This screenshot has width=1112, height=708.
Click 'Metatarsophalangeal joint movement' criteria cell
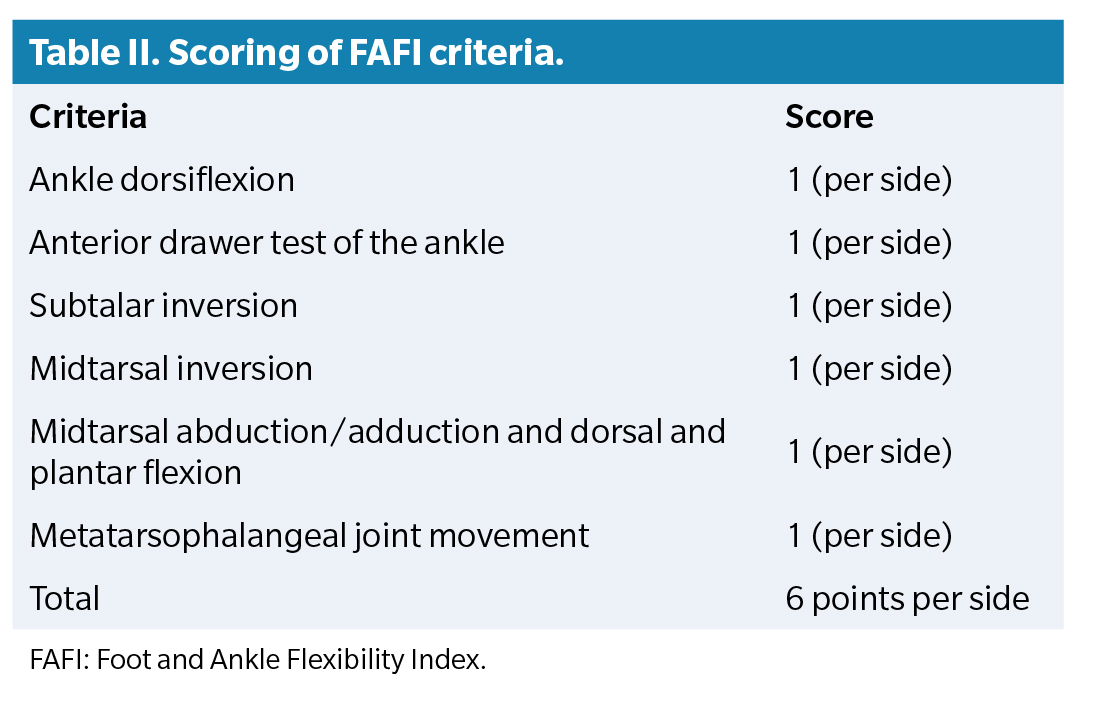[309, 535]
